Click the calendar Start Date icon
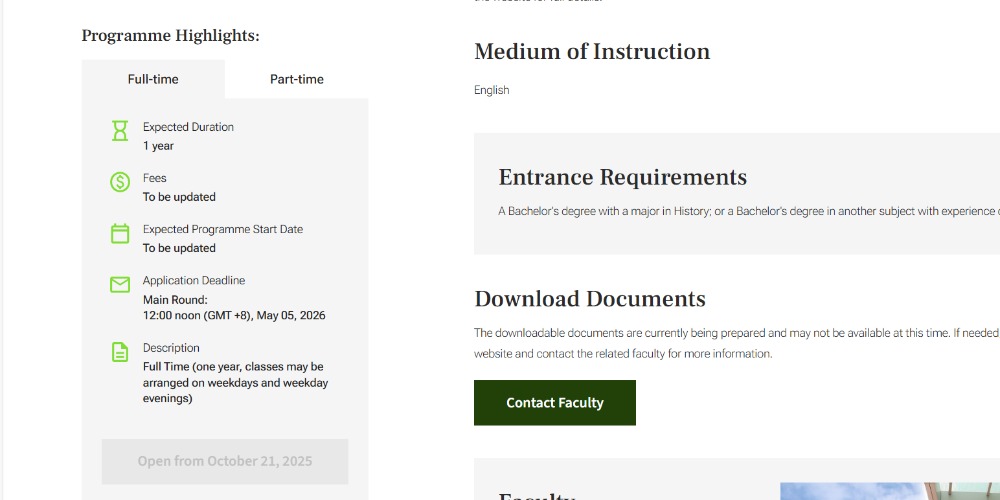The image size is (1000, 500). click(120, 234)
